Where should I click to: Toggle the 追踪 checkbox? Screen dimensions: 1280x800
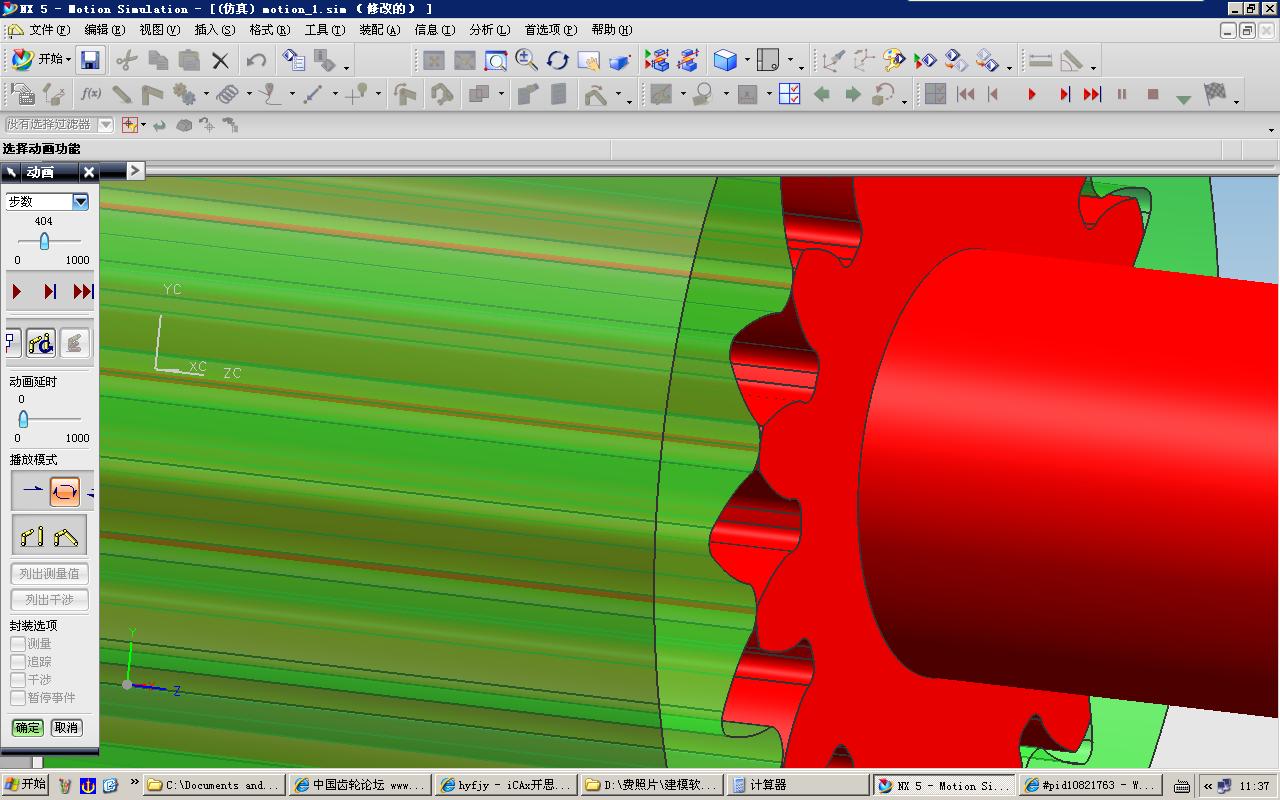coord(18,662)
